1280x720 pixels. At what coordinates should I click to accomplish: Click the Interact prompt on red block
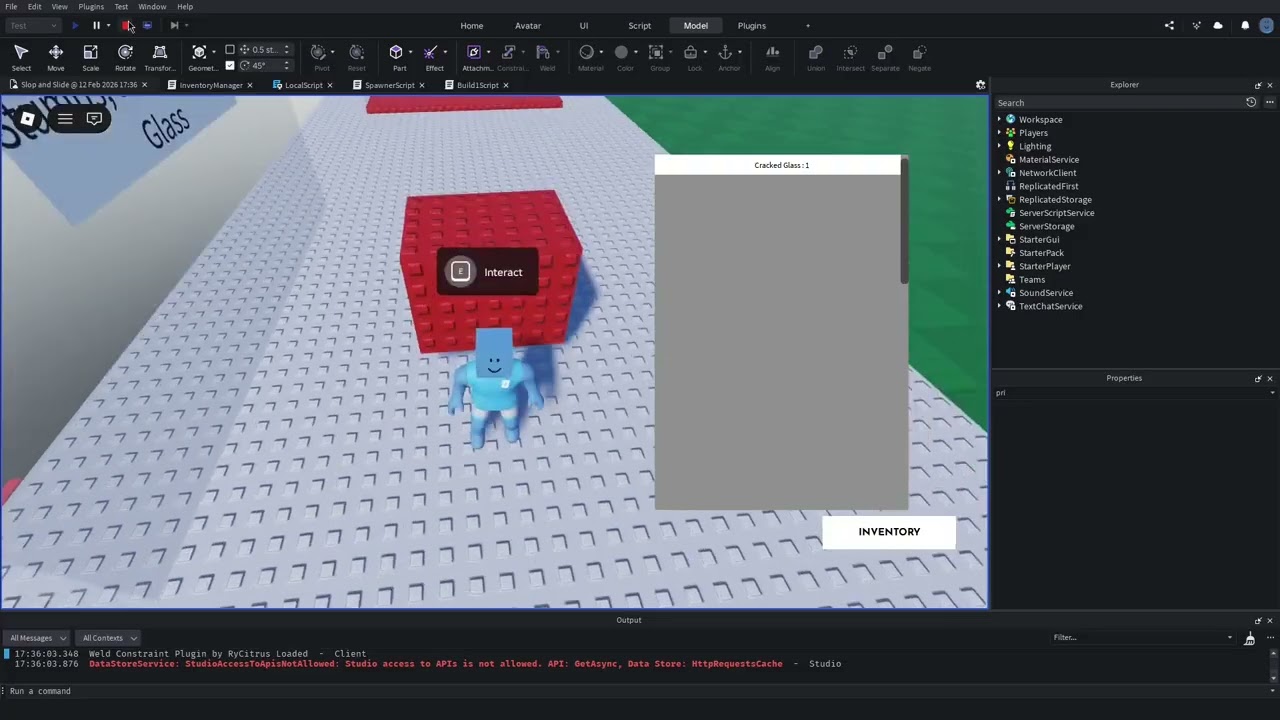point(487,272)
